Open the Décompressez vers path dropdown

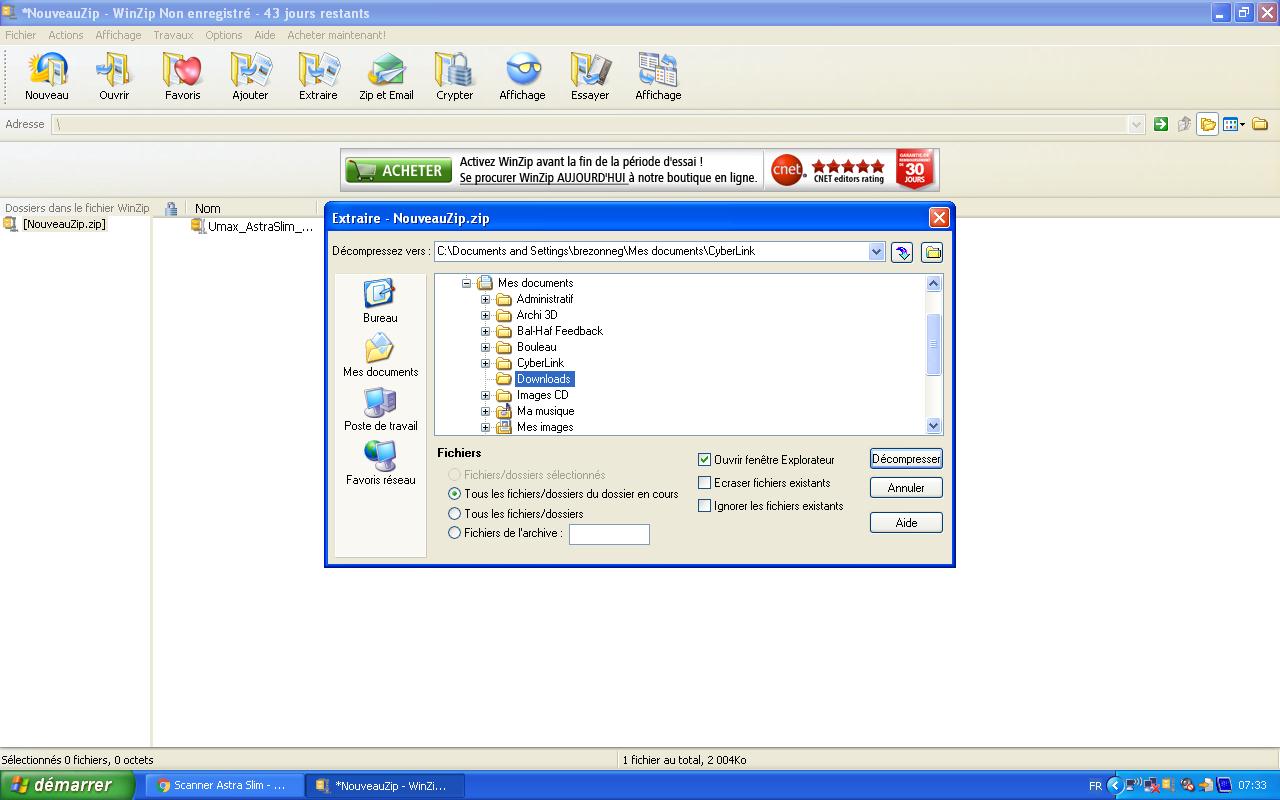(877, 251)
